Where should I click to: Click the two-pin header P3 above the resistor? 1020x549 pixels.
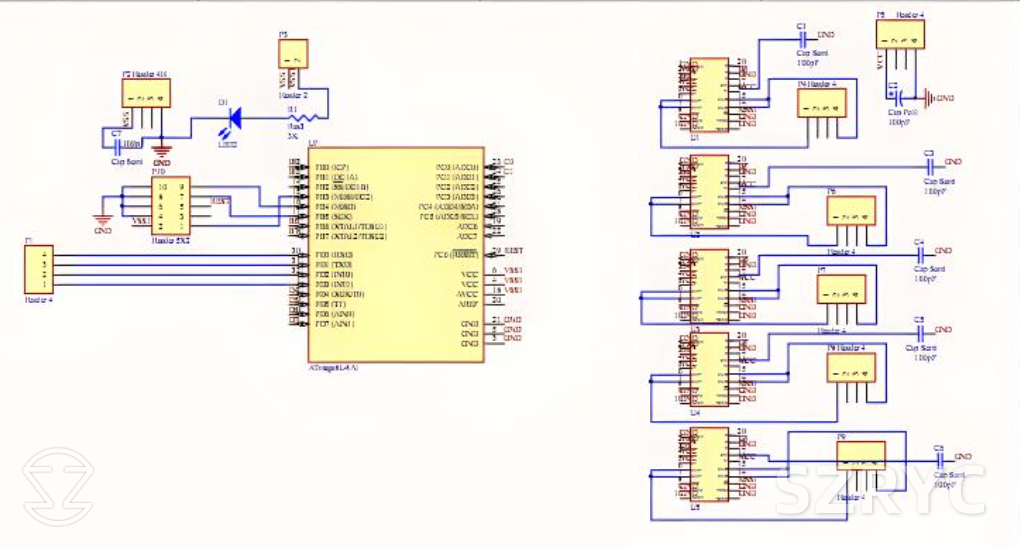[293, 55]
